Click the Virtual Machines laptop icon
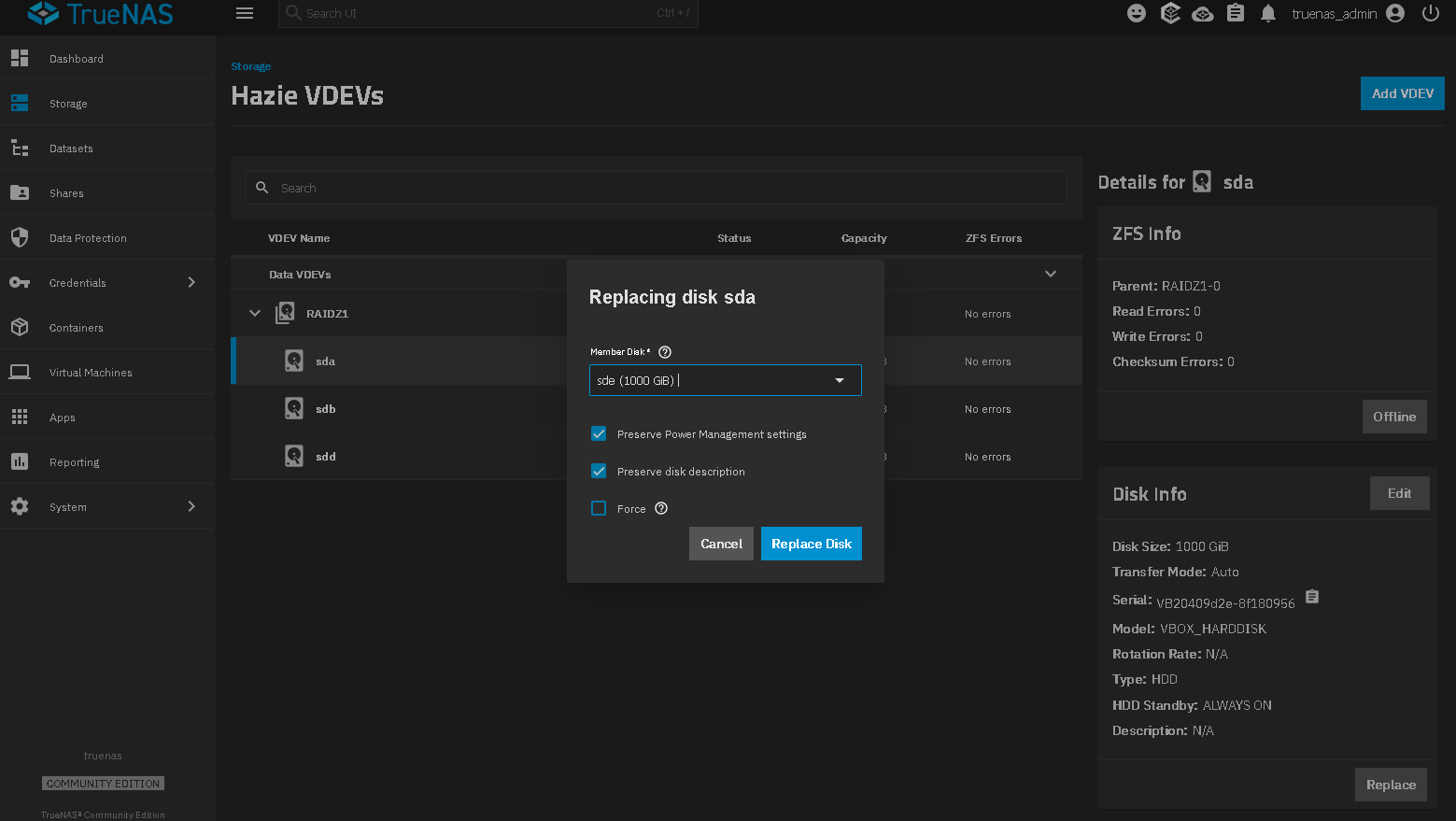 tap(20, 372)
